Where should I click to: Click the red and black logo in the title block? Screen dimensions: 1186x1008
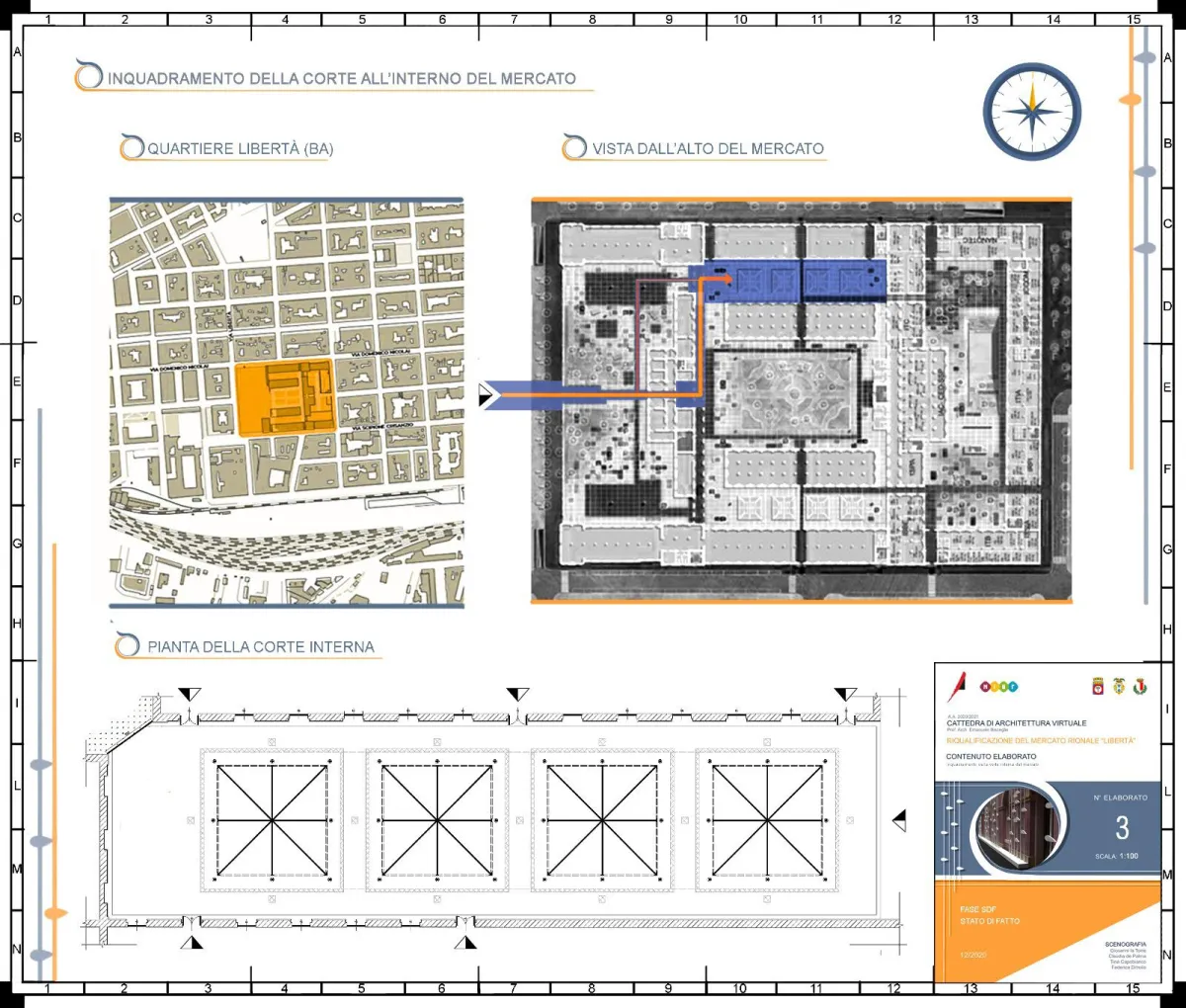coord(957,686)
